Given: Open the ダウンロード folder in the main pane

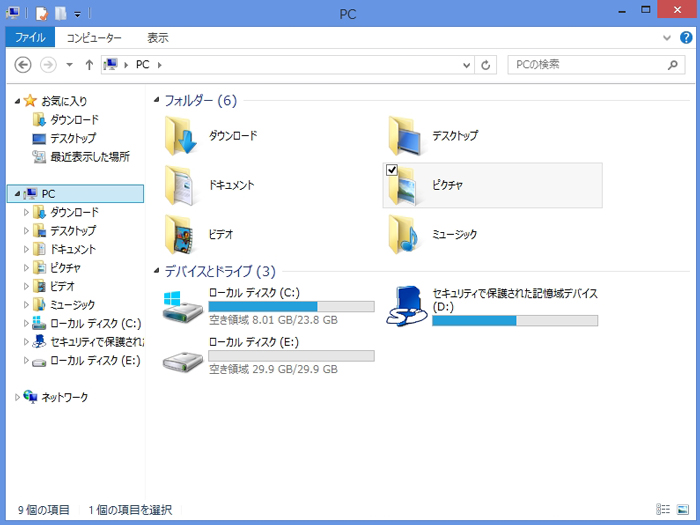Looking at the screenshot, I should click(210, 136).
